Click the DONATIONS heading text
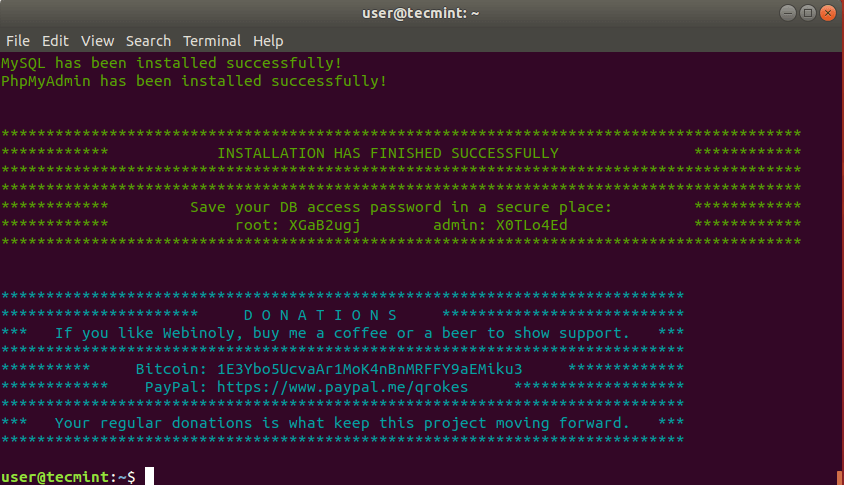Screen dimensions: 844x485 tap(320, 314)
